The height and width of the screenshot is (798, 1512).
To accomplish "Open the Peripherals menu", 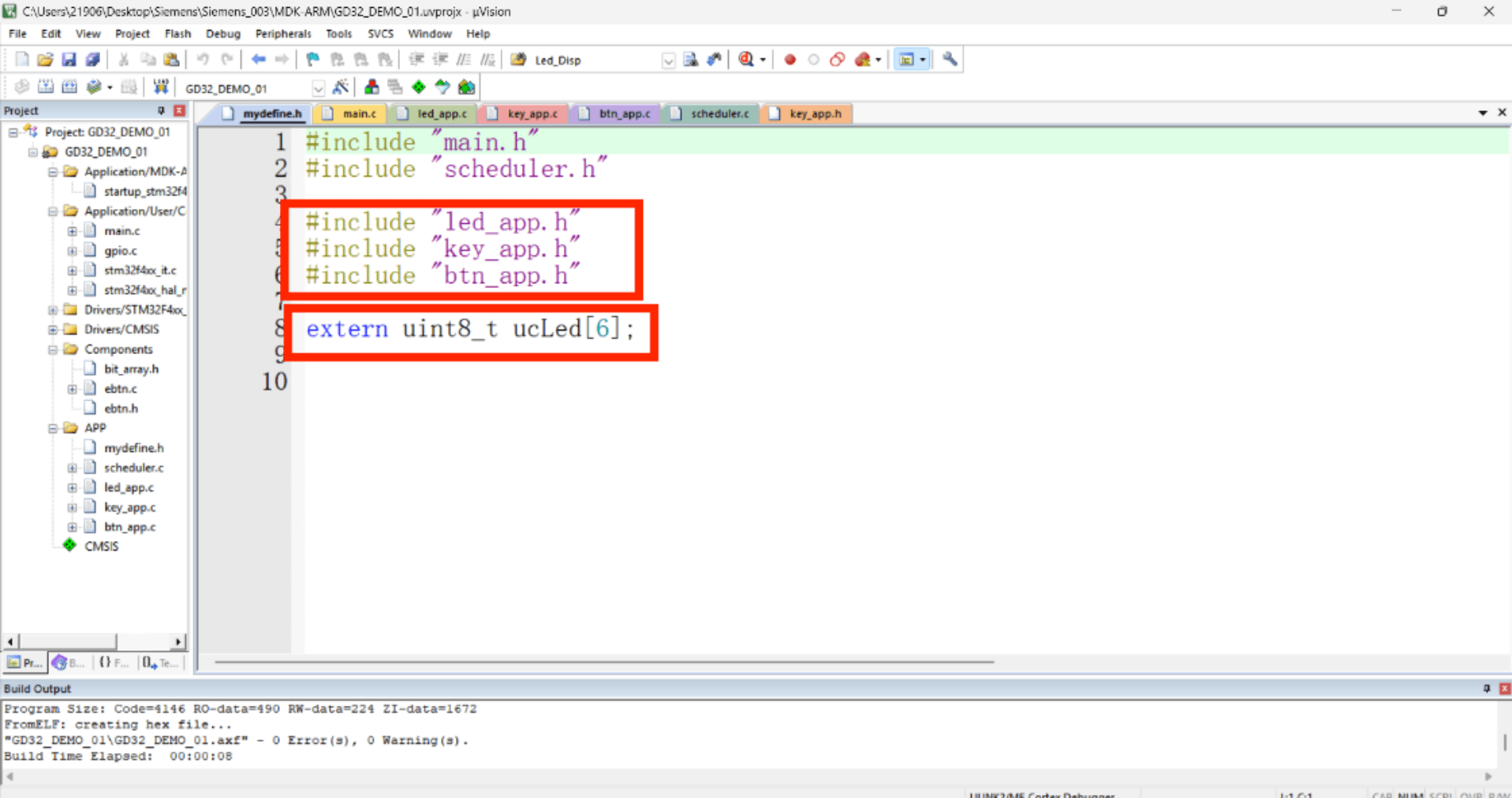I will point(283,34).
